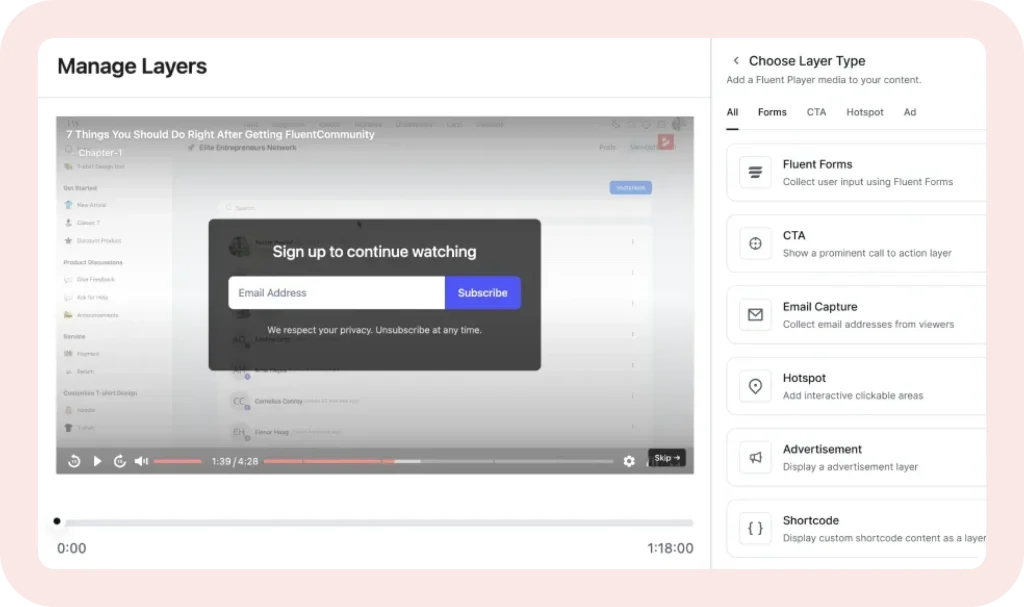Click 'Sign up to continue watching' heading
The image size is (1024, 607).
(x=374, y=252)
